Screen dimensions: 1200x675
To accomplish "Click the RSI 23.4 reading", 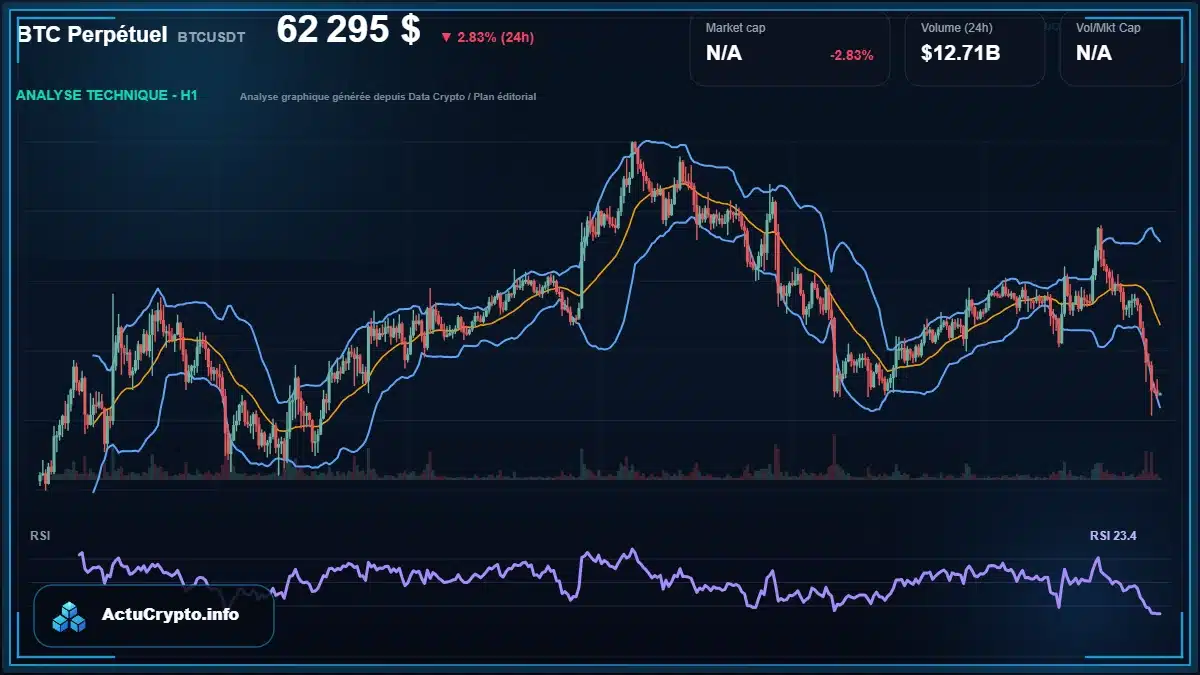I will point(1113,536).
